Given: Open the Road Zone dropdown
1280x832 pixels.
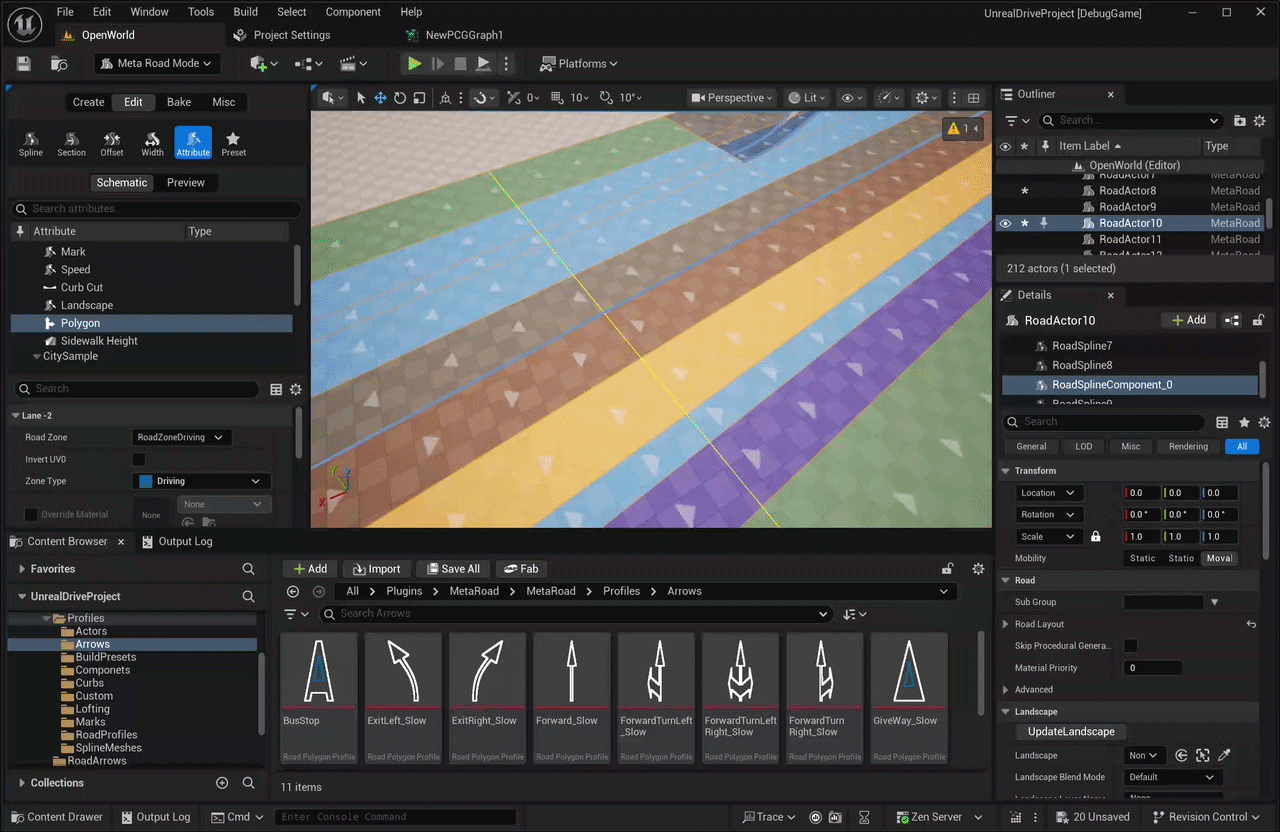Looking at the screenshot, I should tap(181, 437).
